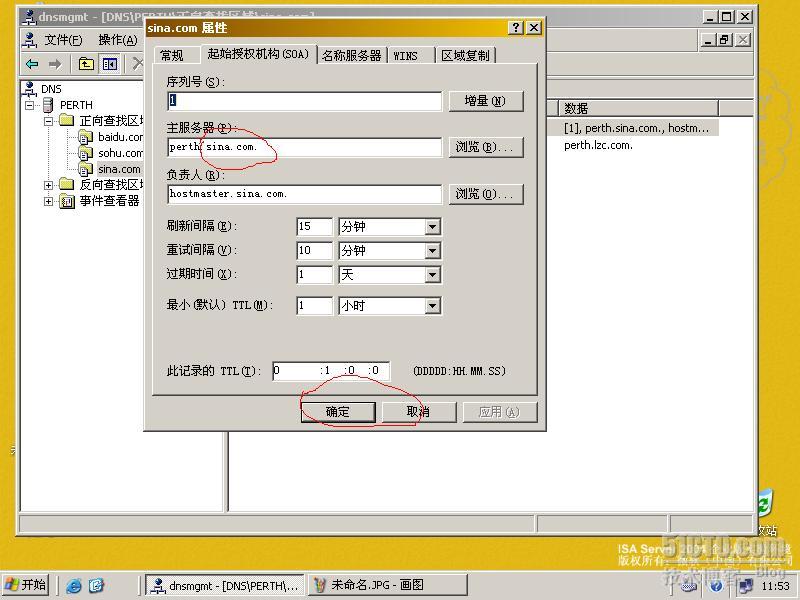Select the sohu.com zone
Screen dimensions: 800x600
coord(120,153)
